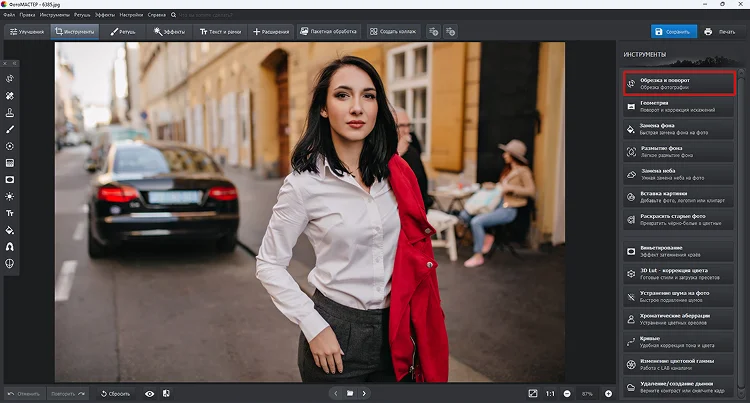Open Раскрасить старые фото tool
The height and width of the screenshot is (403, 750).
click(679, 219)
